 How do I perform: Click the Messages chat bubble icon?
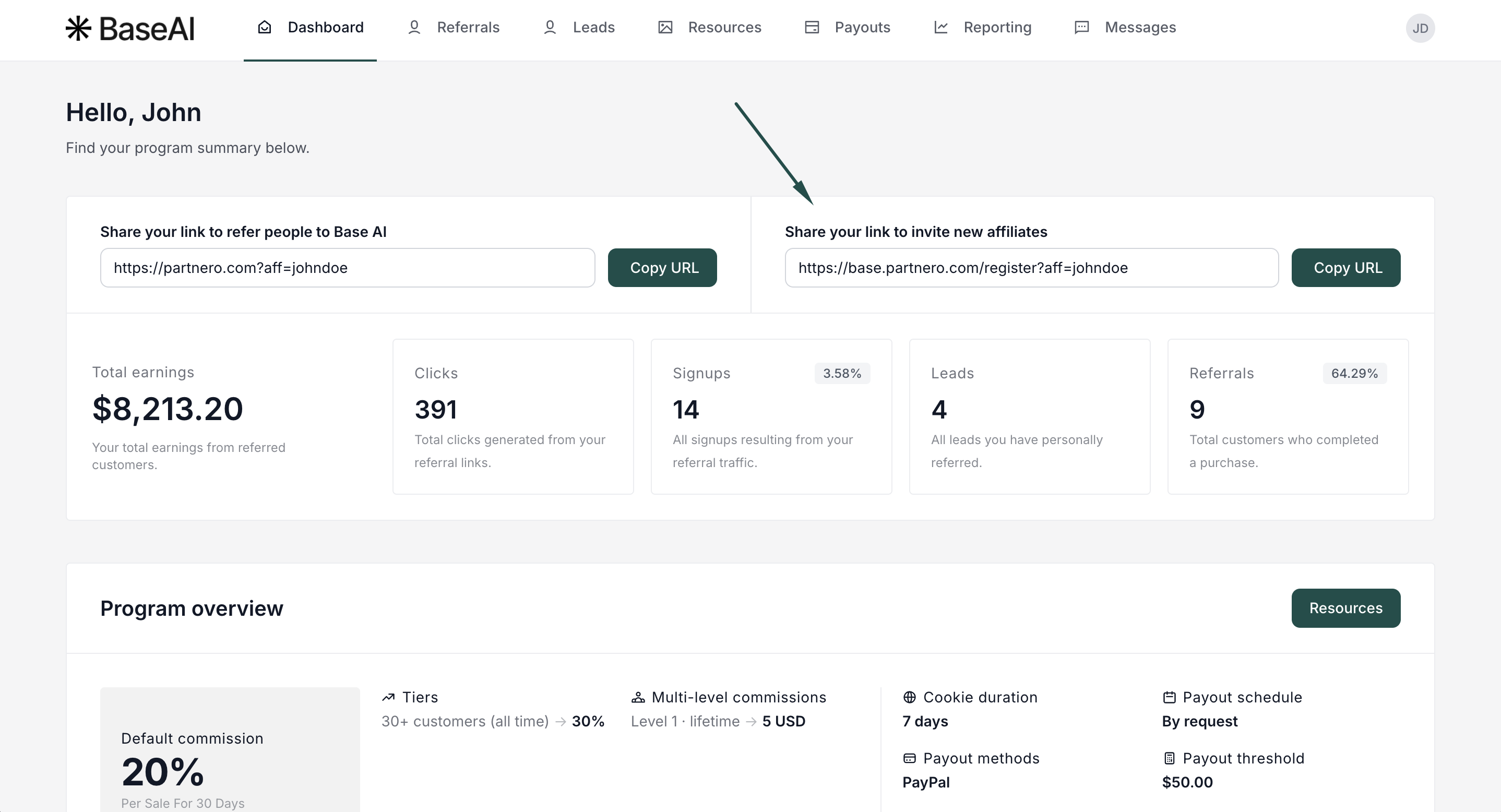coord(1081,27)
